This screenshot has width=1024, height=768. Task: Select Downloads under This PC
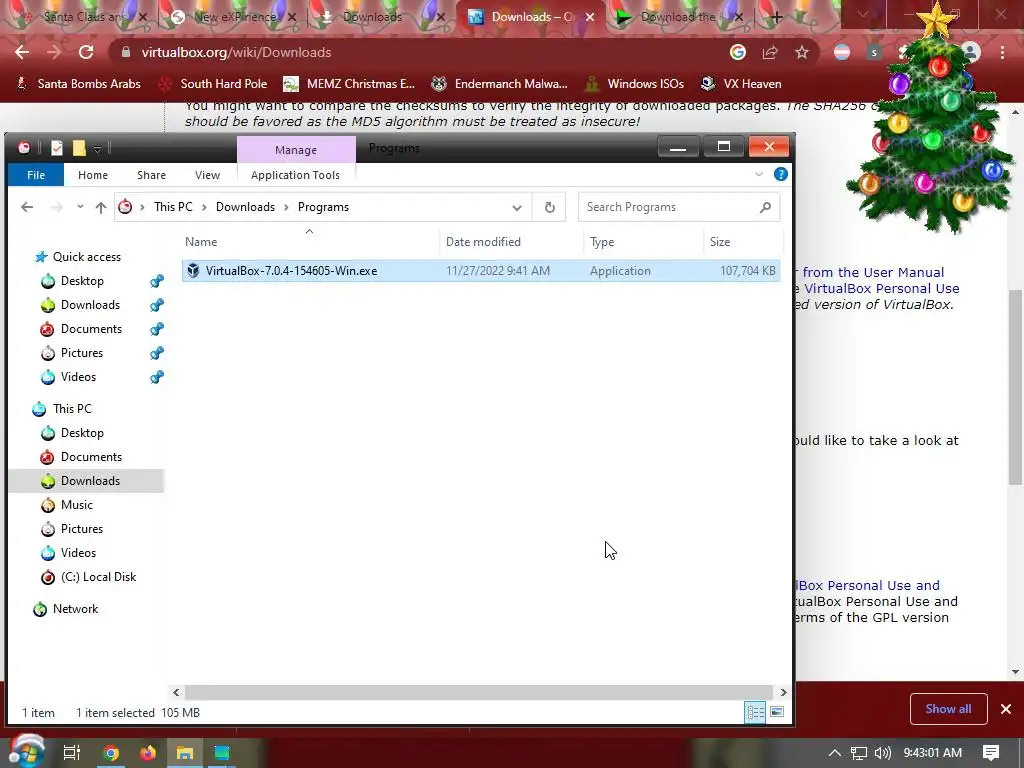(89, 481)
